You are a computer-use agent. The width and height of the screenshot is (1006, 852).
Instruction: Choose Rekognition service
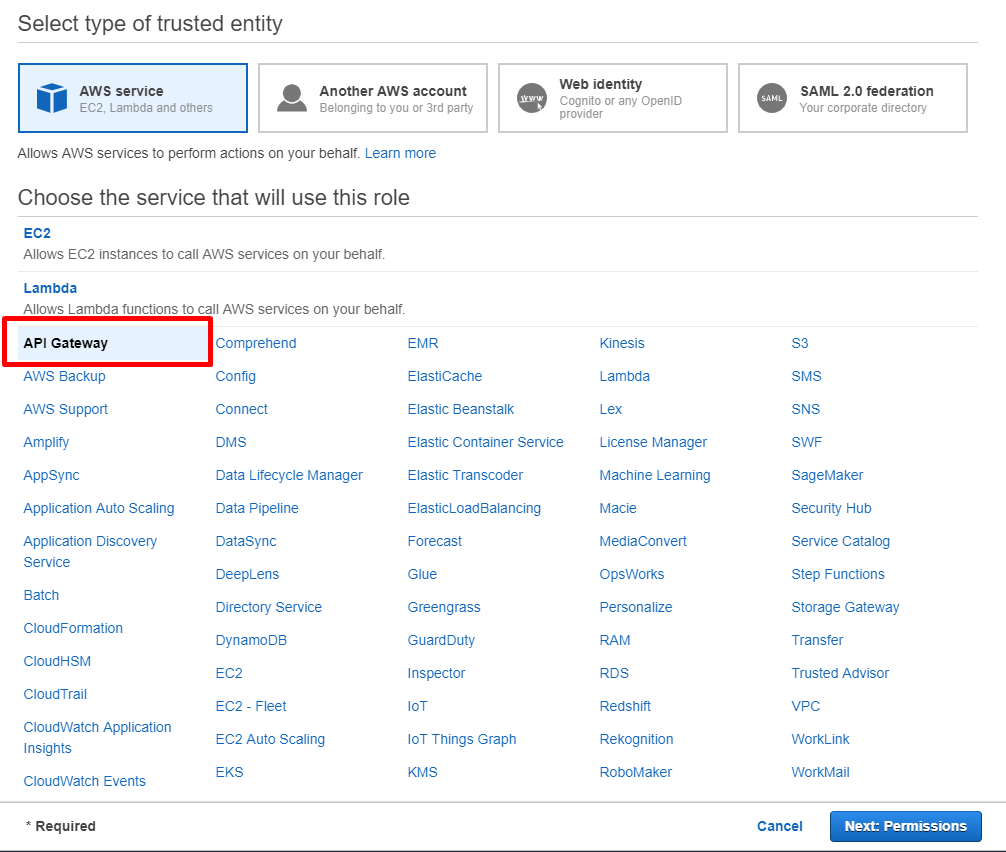[636, 740]
